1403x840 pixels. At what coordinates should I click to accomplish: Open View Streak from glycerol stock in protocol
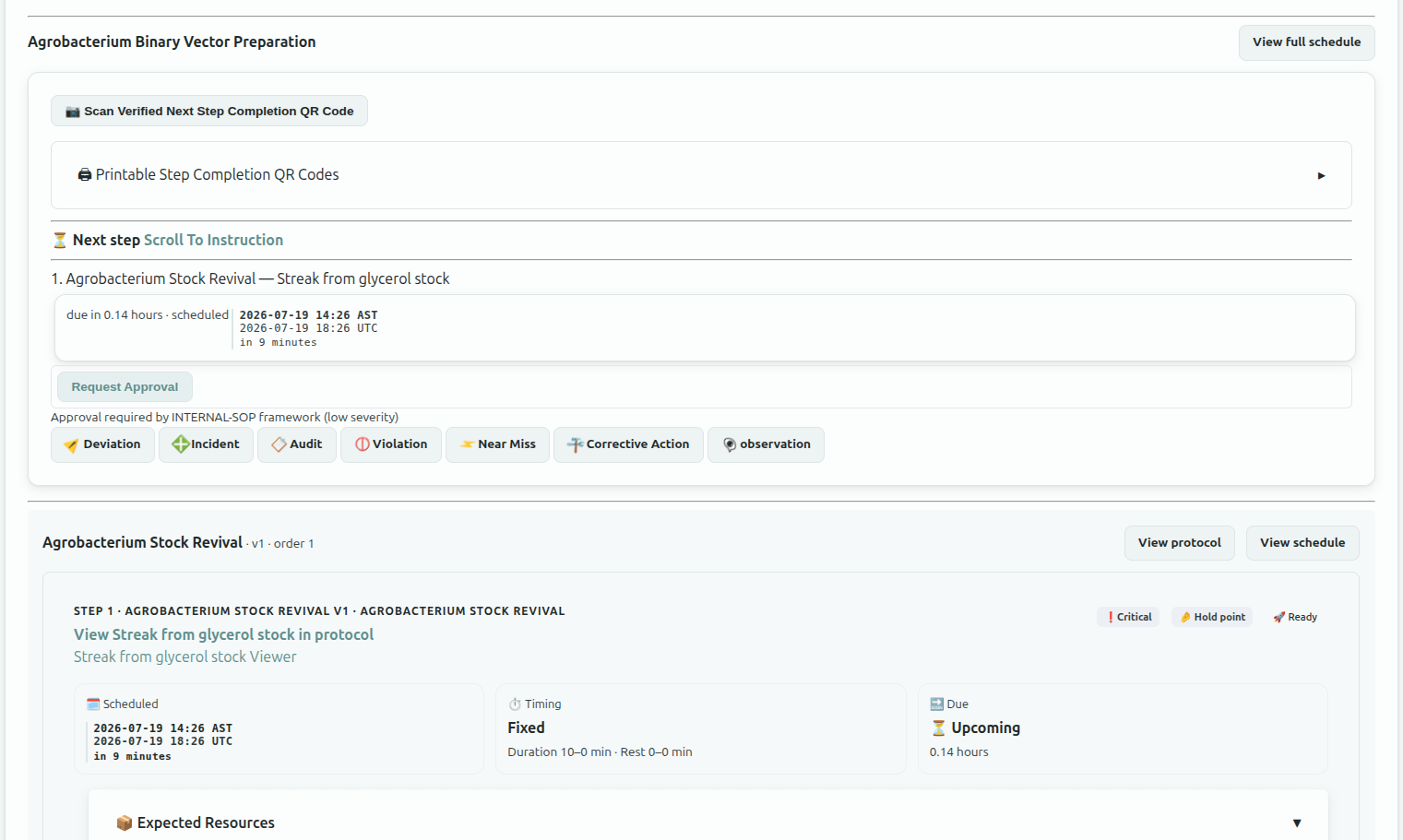click(223, 634)
